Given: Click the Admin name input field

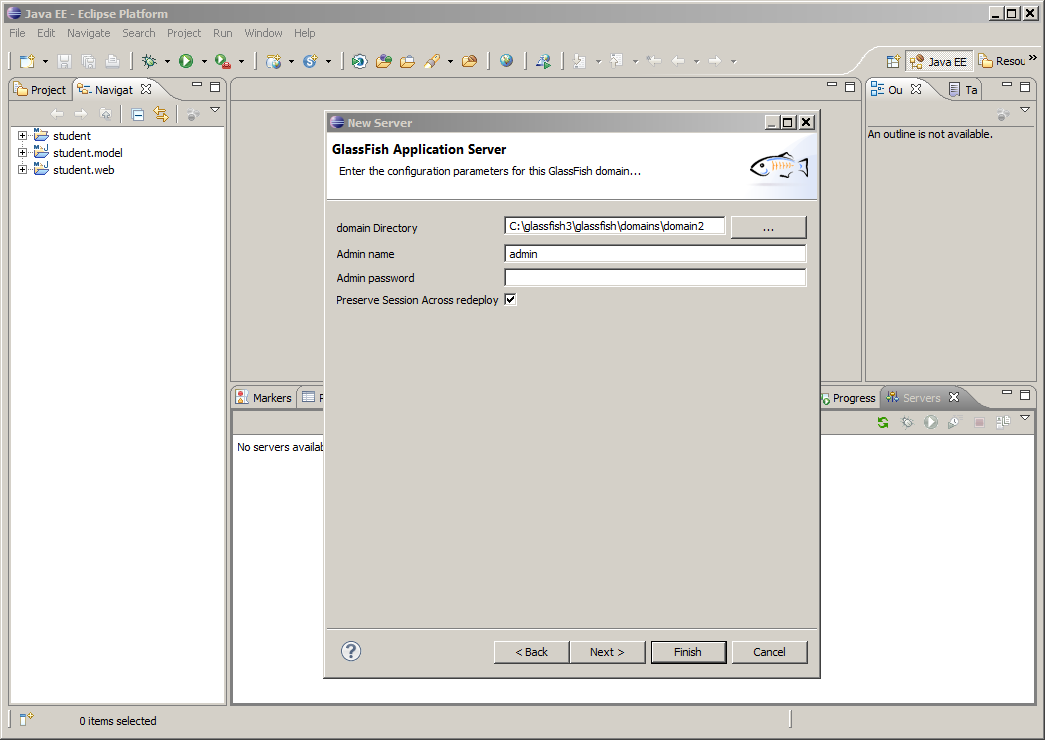Looking at the screenshot, I should point(655,254).
